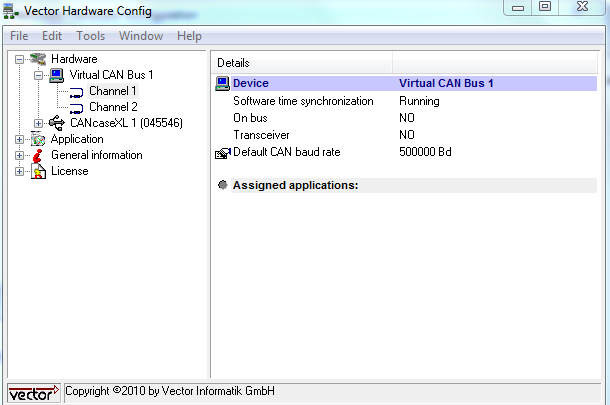
Task: Click the Virtual CAN Bus 1 computer icon
Action: (x=57, y=75)
